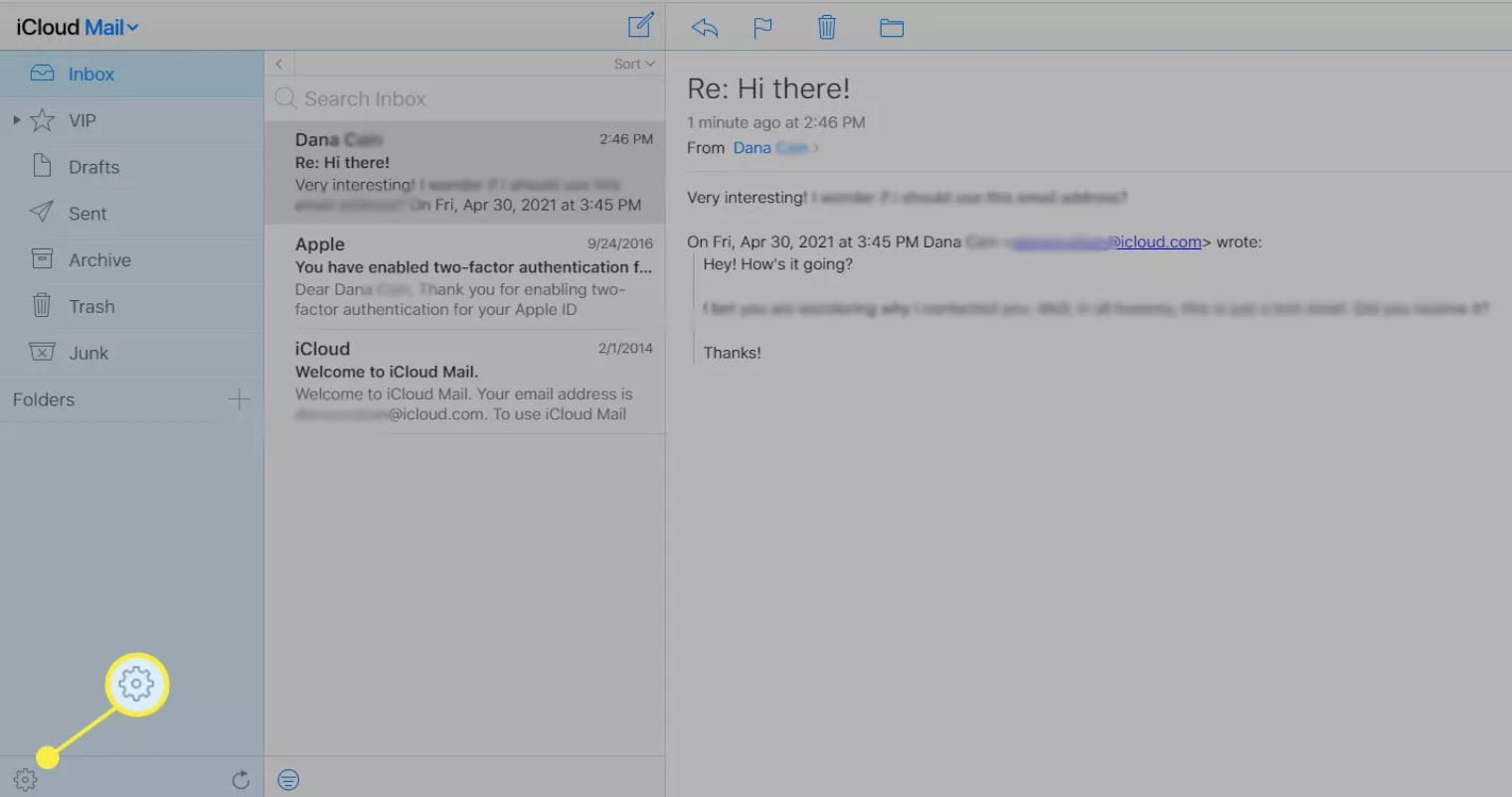
Task: Open the iCloud Mail app switcher dropdown
Action: pos(78,27)
